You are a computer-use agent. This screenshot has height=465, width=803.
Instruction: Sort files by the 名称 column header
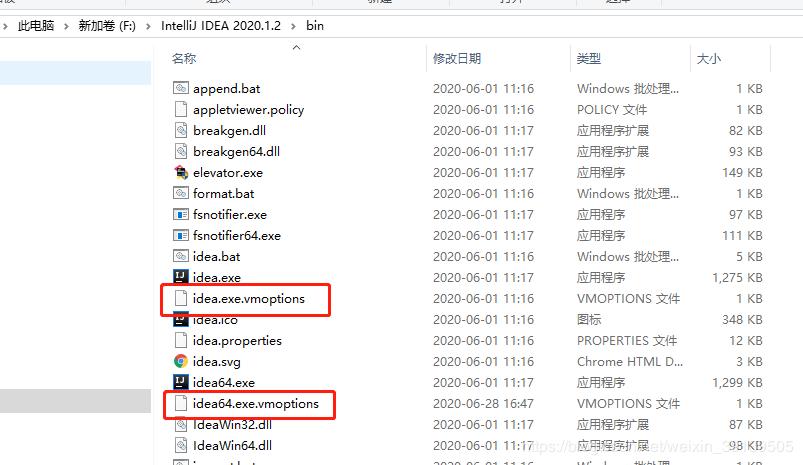[x=184, y=58]
